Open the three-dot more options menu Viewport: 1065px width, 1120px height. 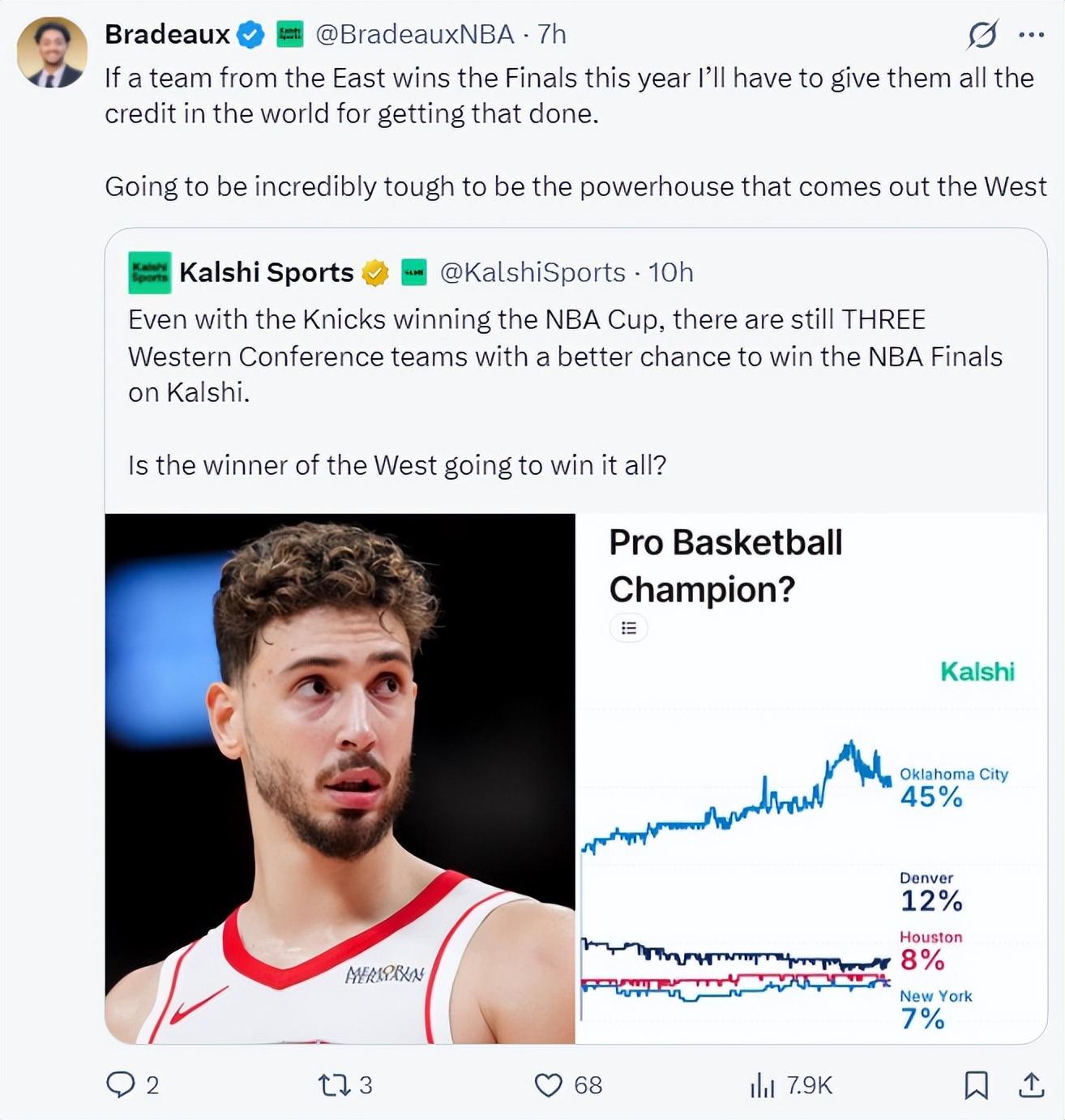[1031, 35]
